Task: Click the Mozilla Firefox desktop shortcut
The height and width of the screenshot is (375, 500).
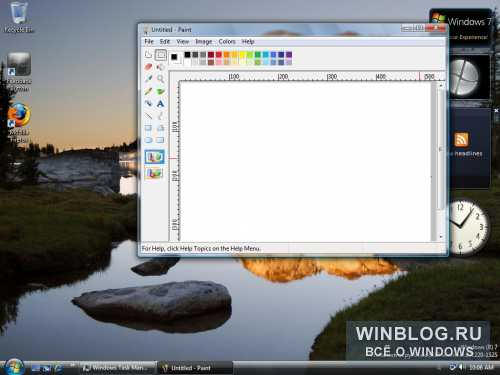Action: pyautogui.click(x=19, y=123)
